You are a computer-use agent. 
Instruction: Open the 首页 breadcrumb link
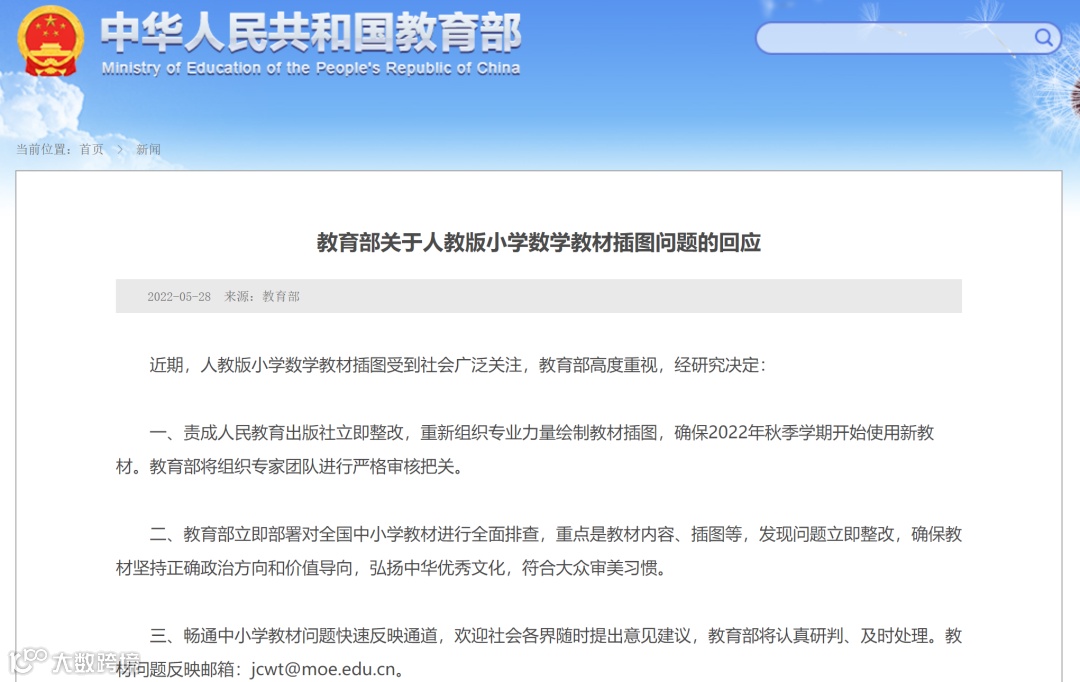(92, 149)
